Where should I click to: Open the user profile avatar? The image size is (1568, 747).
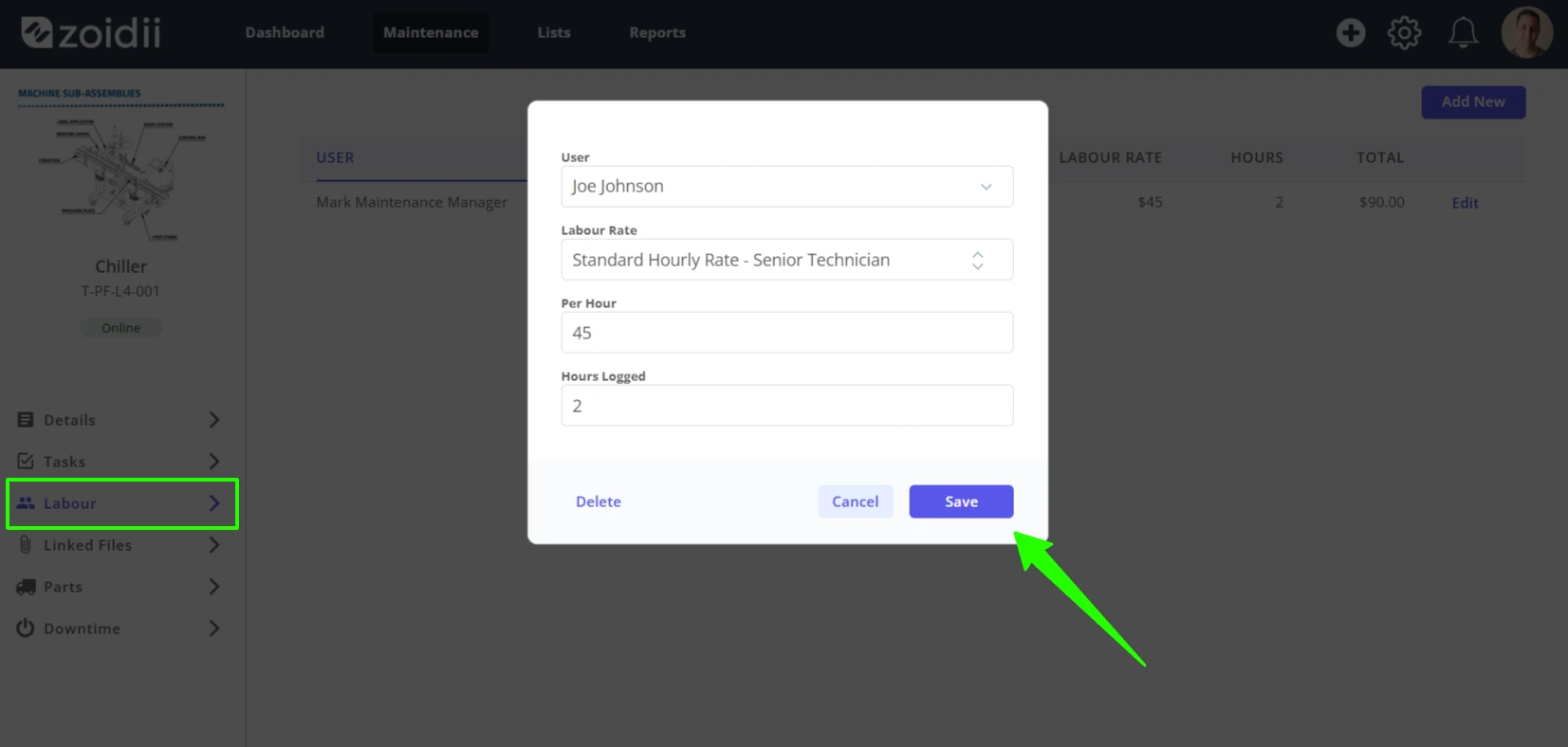(x=1527, y=33)
